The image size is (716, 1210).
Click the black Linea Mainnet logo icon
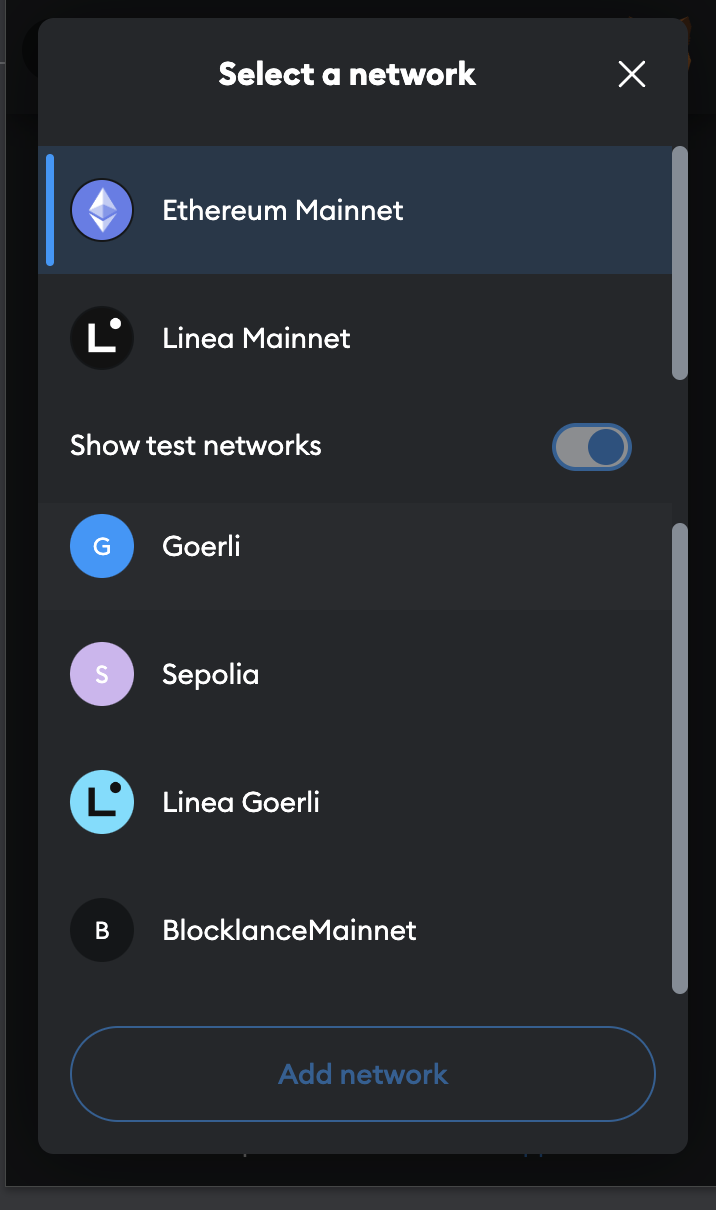point(102,338)
